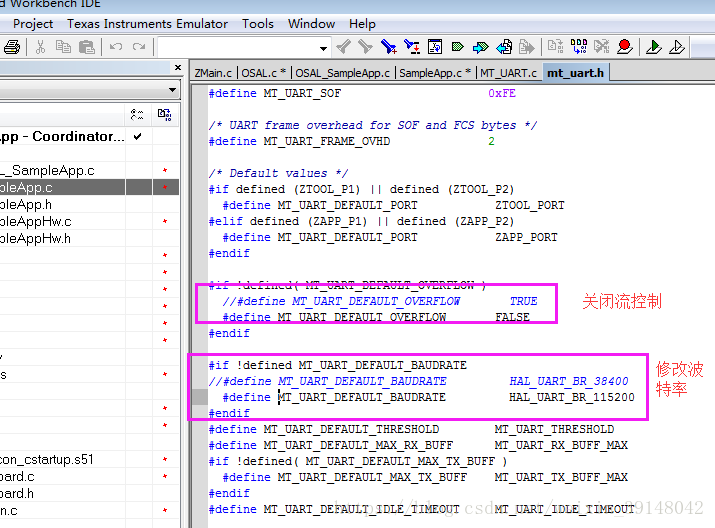Open the Window menu
Image resolution: width=715 pixels, height=528 pixels.
(311, 24)
